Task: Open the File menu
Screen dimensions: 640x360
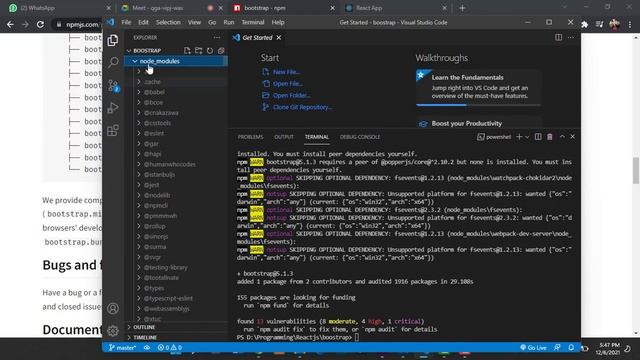Action: click(x=126, y=22)
